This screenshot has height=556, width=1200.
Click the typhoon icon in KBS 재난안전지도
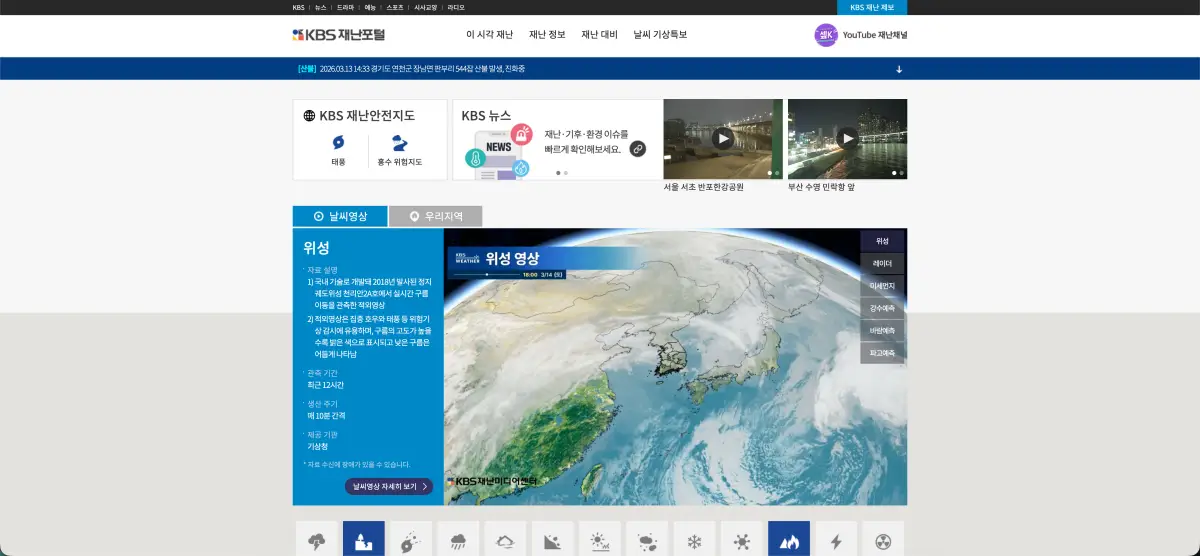pyautogui.click(x=338, y=143)
